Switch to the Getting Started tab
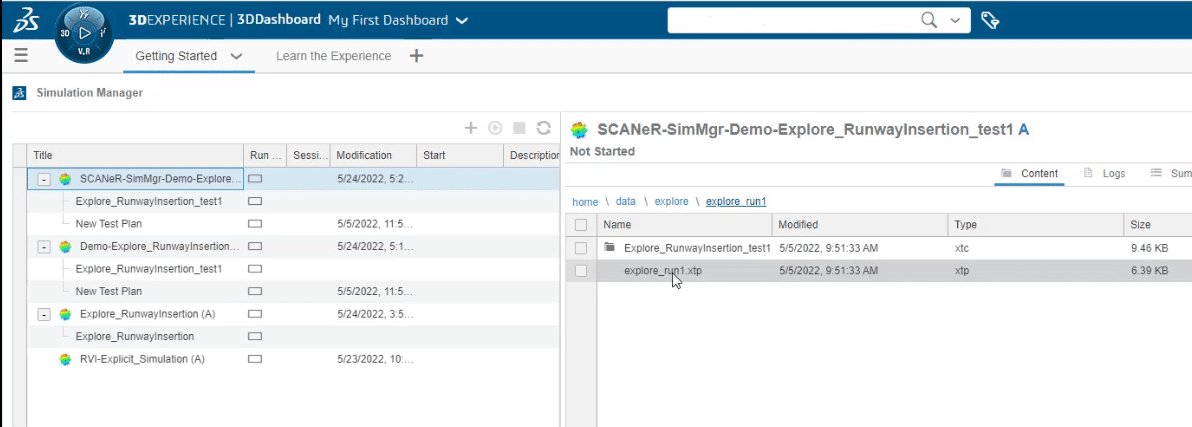This screenshot has width=1192, height=427. pyautogui.click(x=176, y=56)
